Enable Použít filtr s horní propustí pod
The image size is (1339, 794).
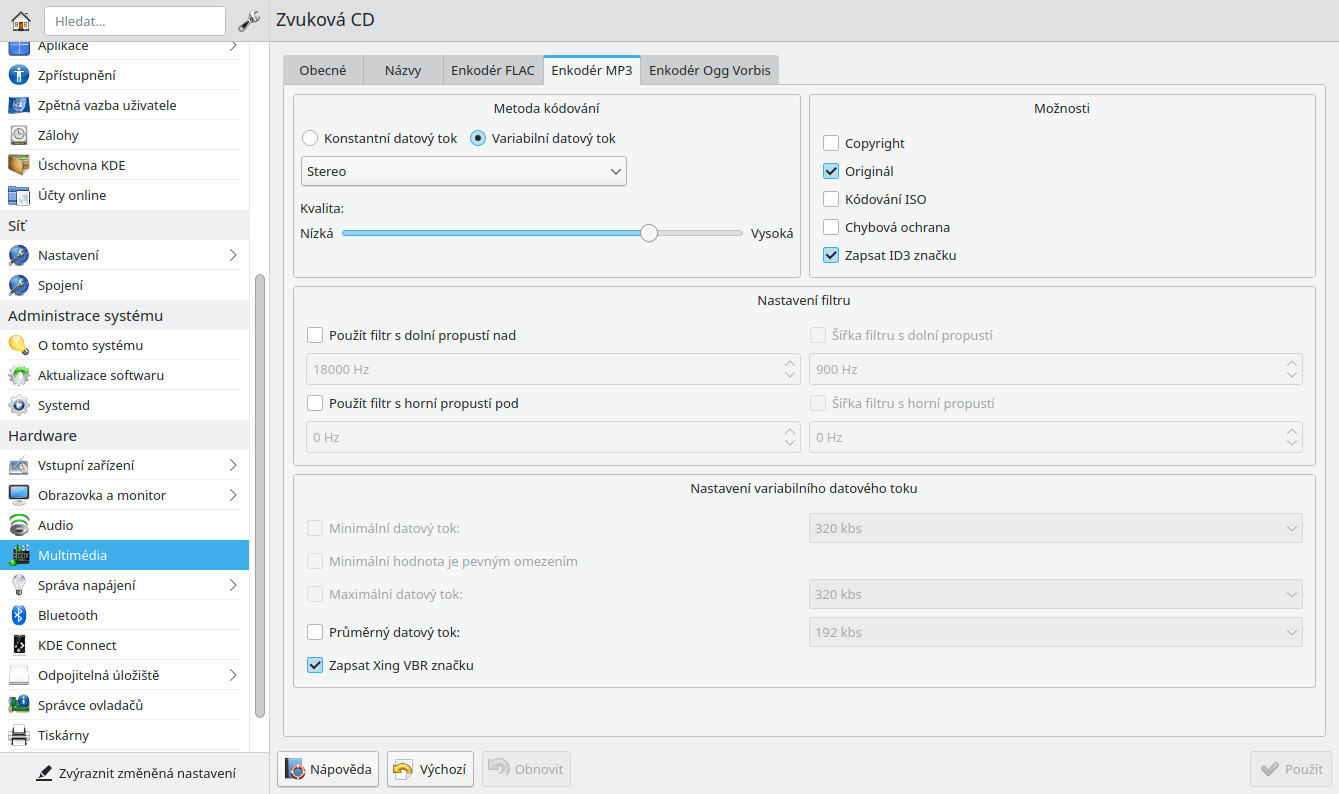pyautogui.click(x=315, y=403)
